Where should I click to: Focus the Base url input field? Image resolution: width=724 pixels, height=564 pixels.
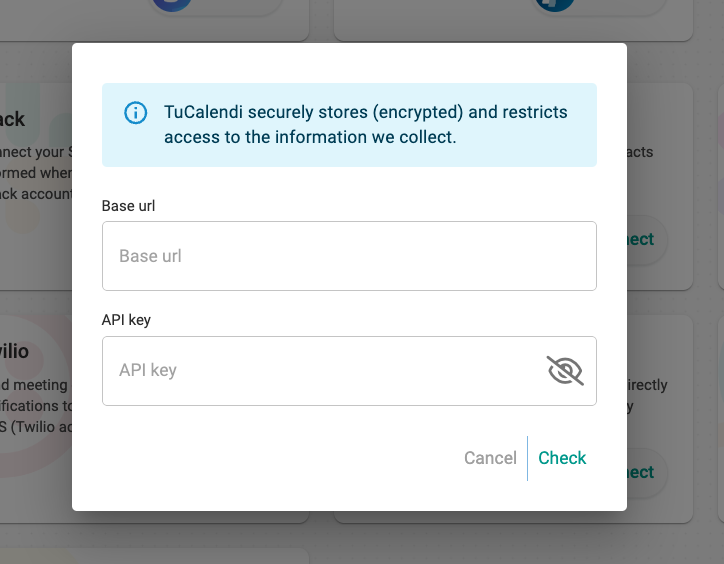click(x=349, y=256)
